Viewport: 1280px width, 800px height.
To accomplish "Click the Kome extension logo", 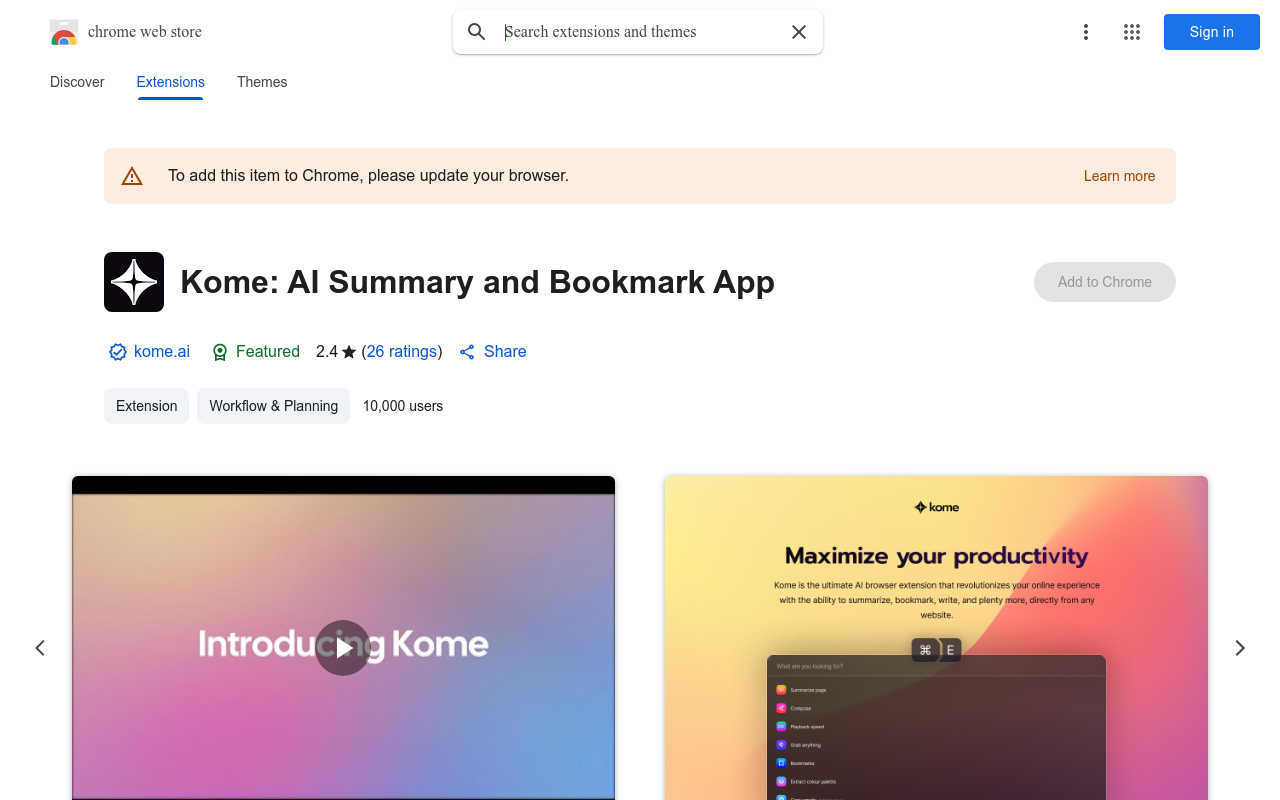I will [x=134, y=282].
